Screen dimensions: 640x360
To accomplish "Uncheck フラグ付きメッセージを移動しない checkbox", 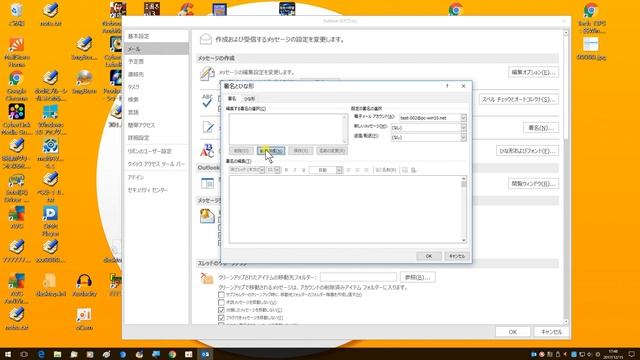I will click(221, 318).
